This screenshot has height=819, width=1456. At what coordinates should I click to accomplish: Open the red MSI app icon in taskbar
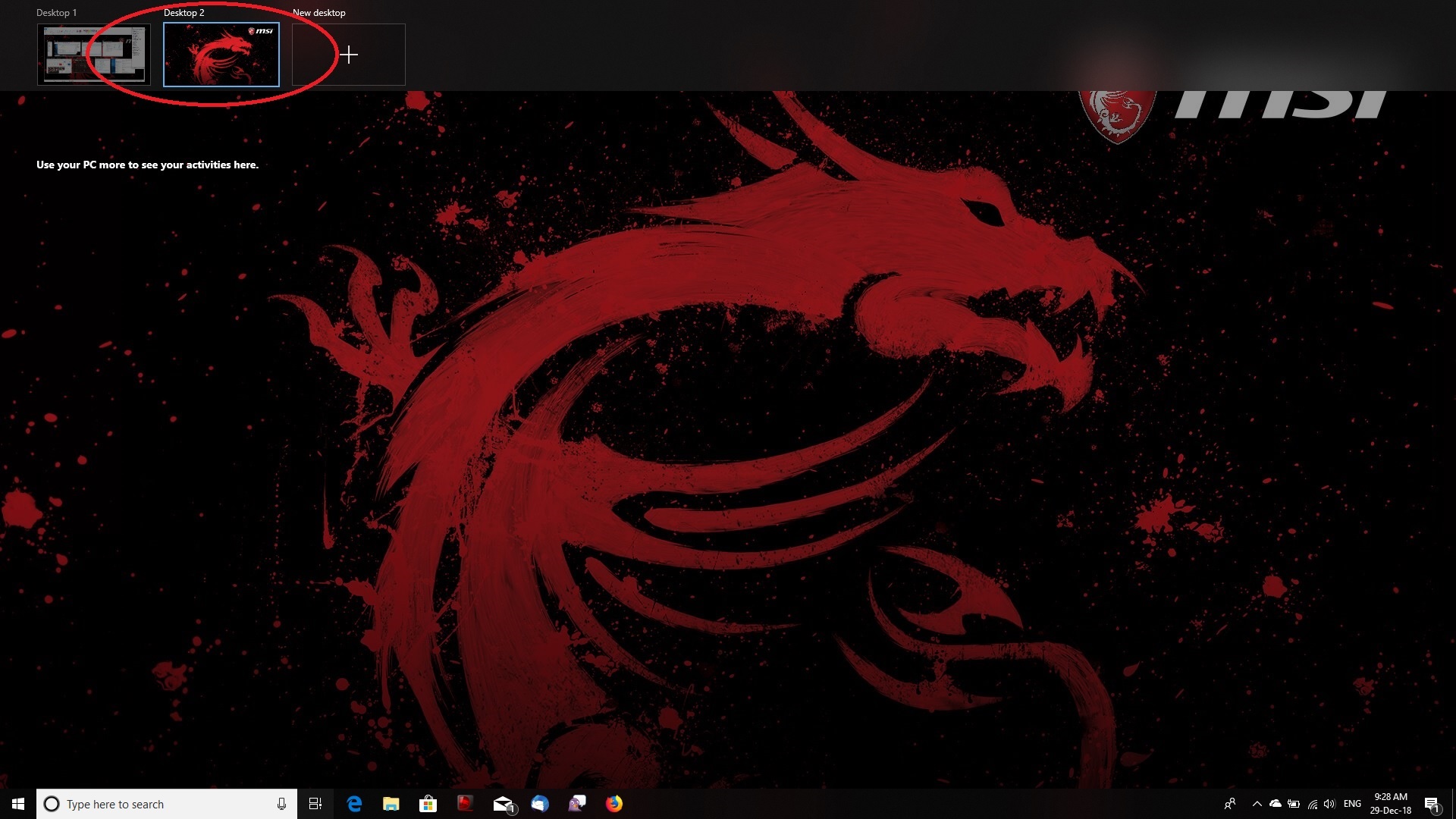(x=466, y=804)
